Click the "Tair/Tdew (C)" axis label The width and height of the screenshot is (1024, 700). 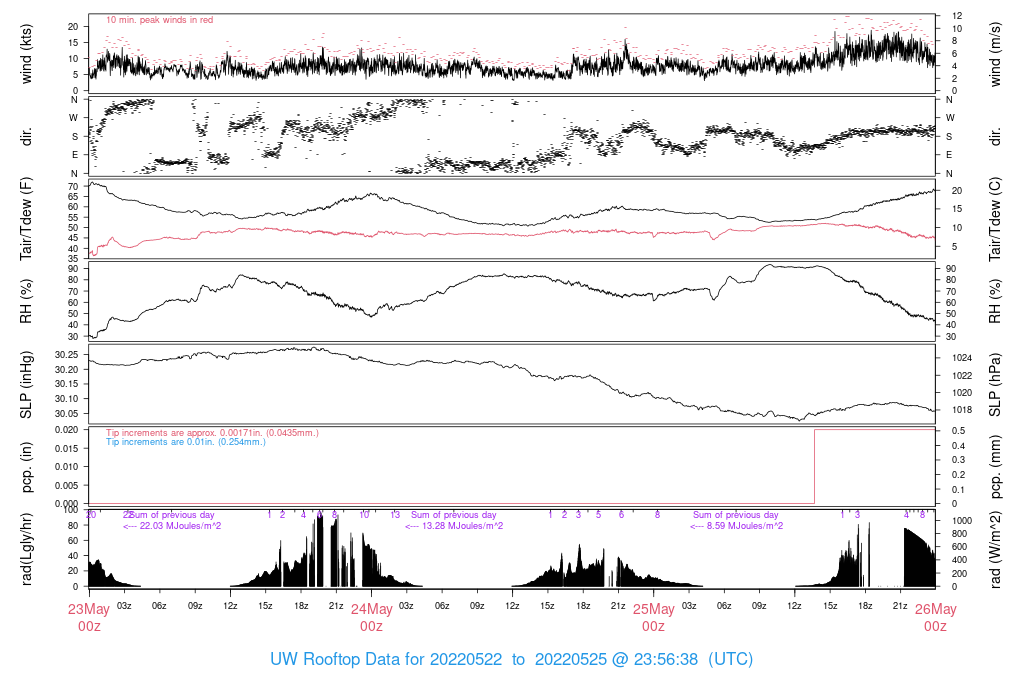click(x=995, y=219)
